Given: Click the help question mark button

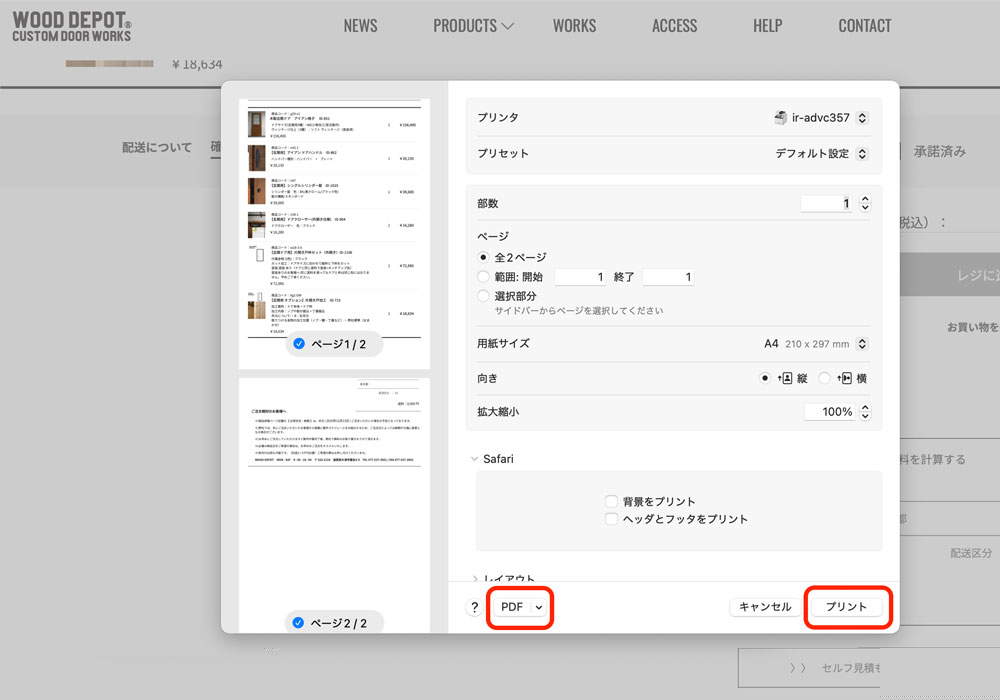Looking at the screenshot, I should coord(474,607).
